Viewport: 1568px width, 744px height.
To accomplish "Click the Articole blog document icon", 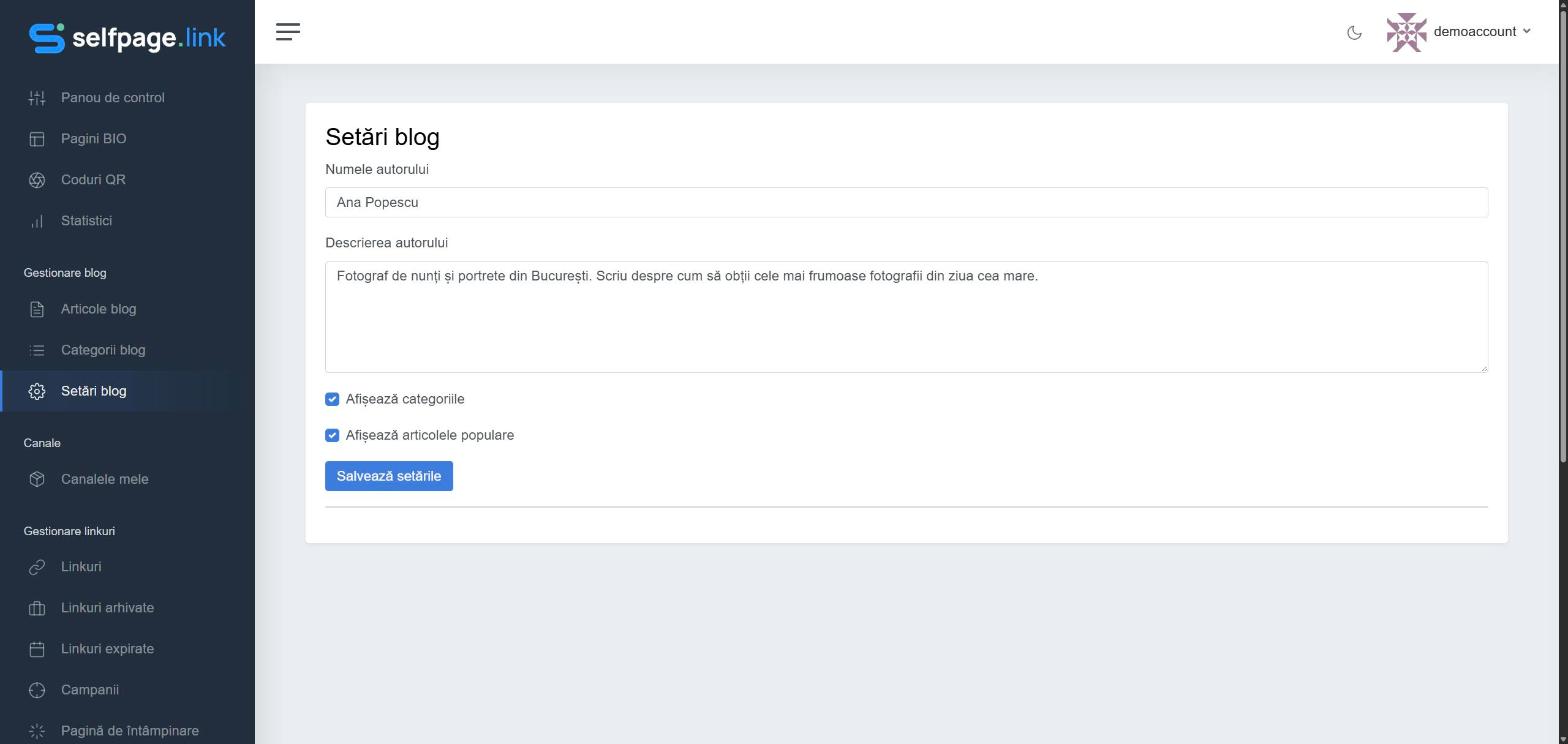I will tap(37, 309).
